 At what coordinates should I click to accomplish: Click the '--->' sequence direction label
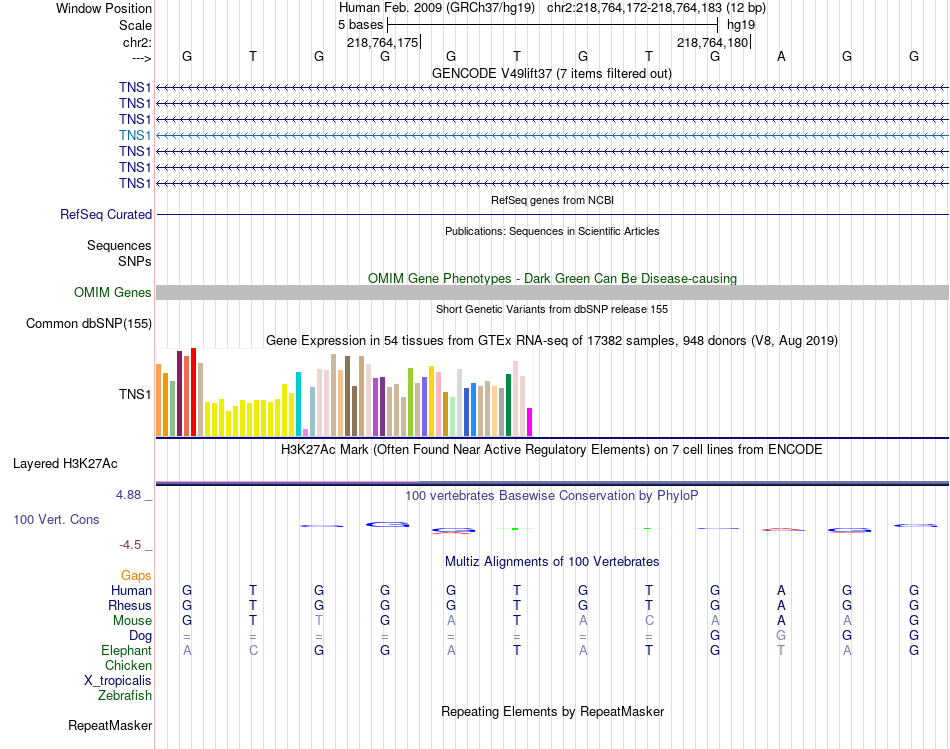click(141, 58)
